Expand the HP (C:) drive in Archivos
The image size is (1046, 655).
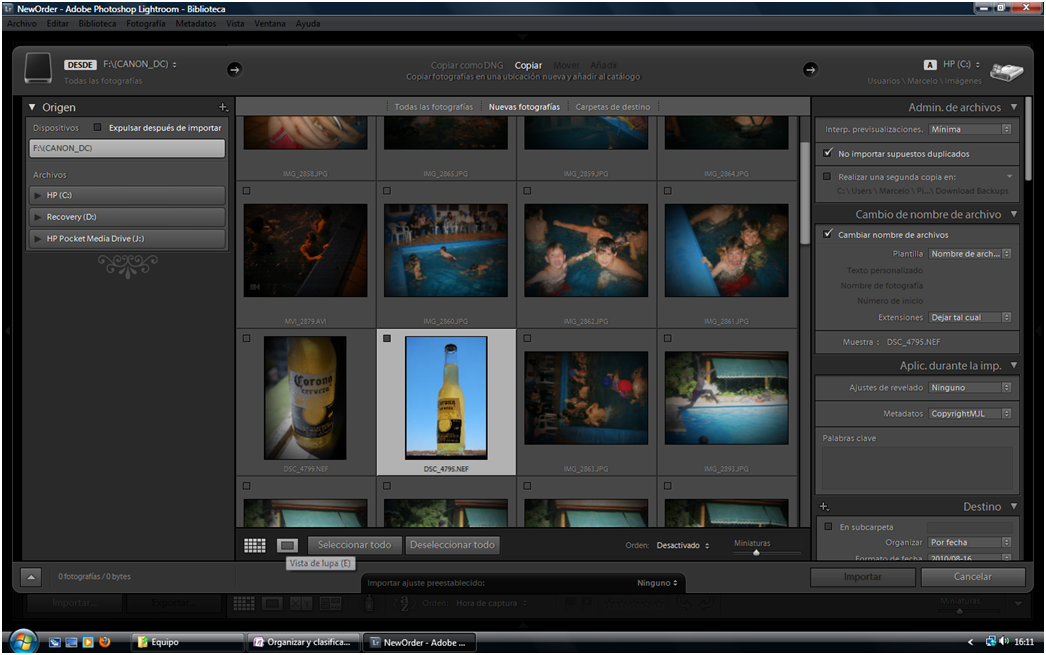click(38, 195)
